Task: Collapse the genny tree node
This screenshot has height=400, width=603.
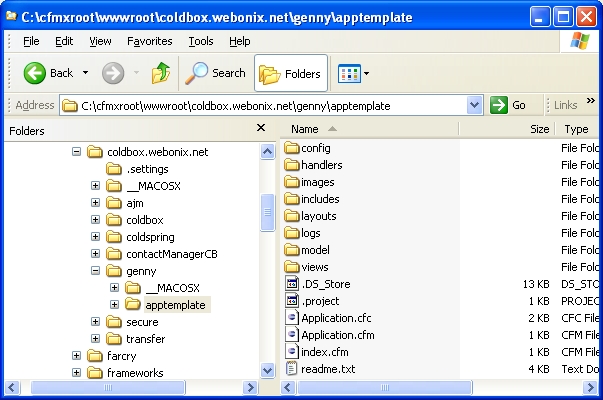Action: coord(95,271)
